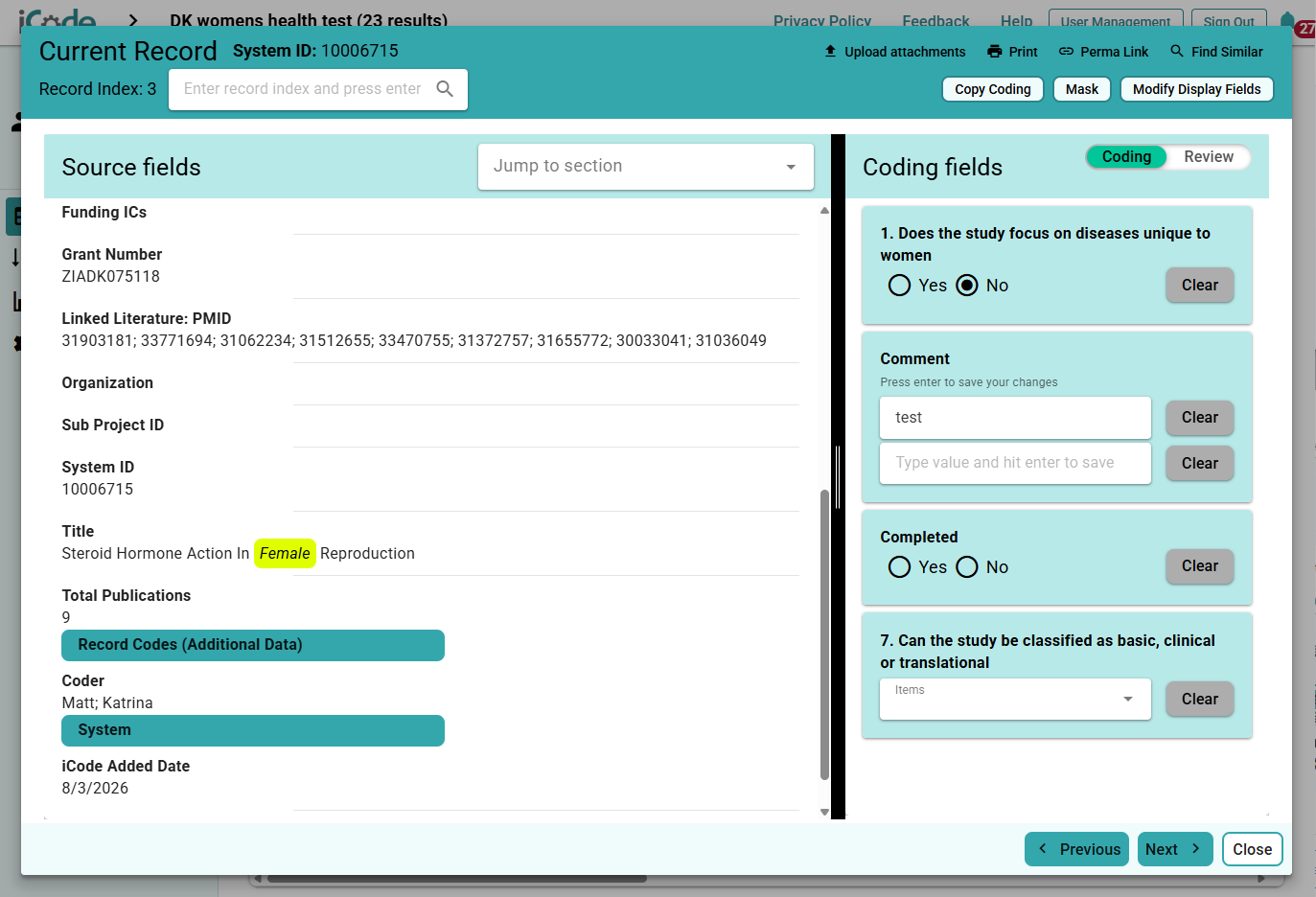Viewport: 1316px width, 897px height.
Task: Click the Perma Link chain icon
Action: coord(1066,52)
